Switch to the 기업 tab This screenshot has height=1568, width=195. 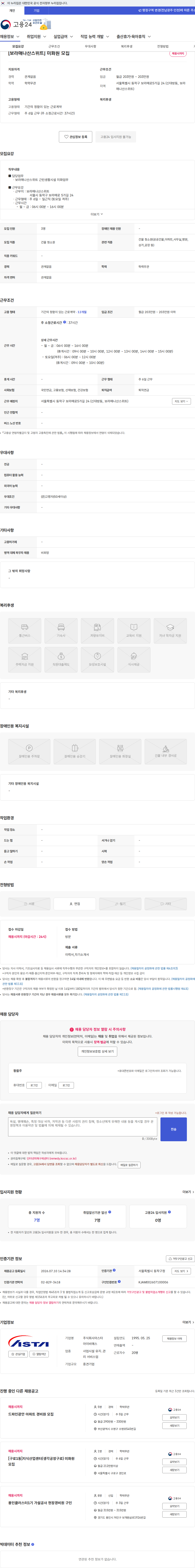point(36,10)
